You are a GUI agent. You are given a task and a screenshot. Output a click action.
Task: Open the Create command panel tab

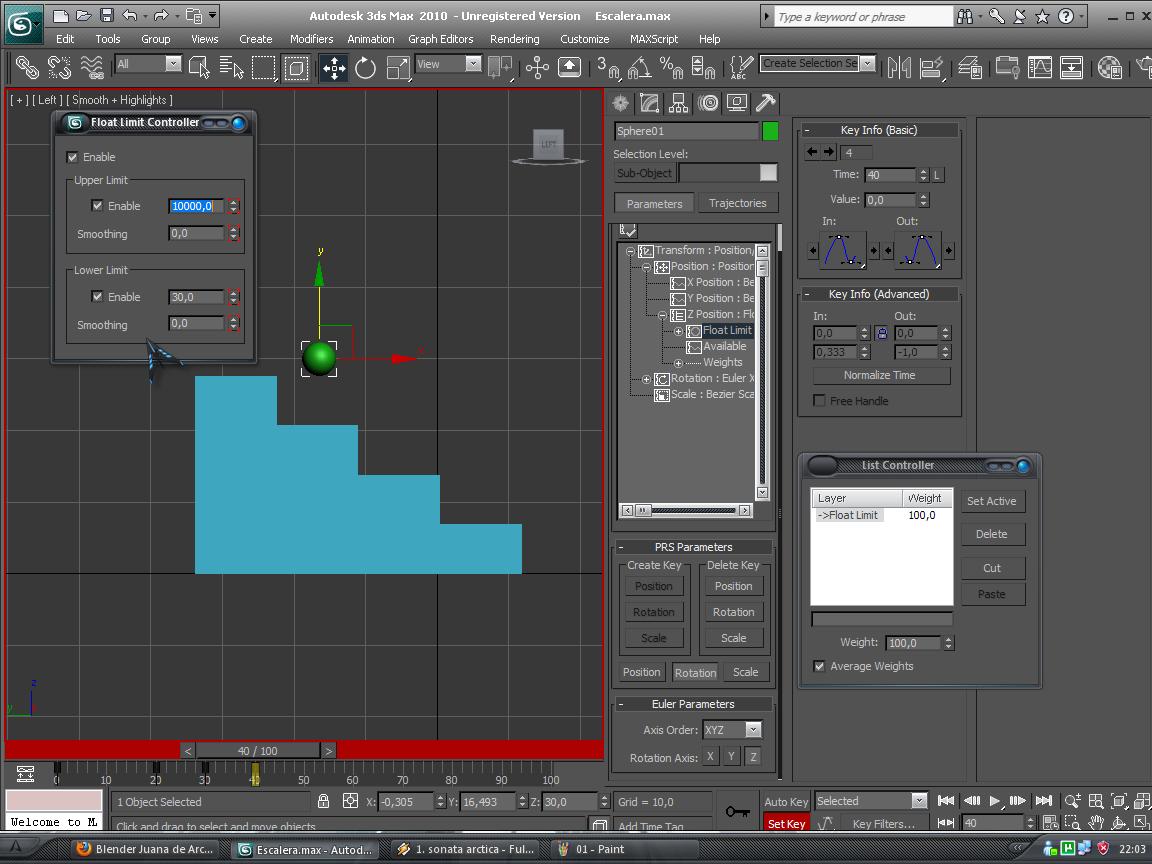pyautogui.click(x=621, y=103)
